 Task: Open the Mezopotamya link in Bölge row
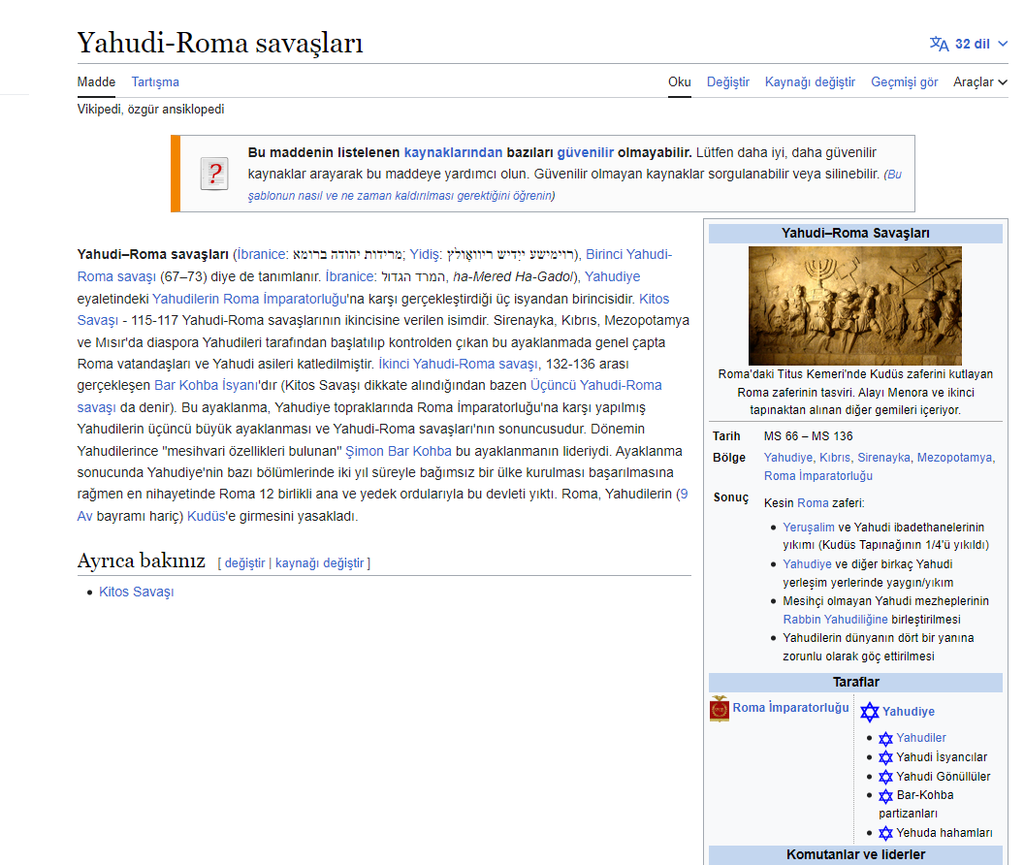pyautogui.click(x=954, y=458)
